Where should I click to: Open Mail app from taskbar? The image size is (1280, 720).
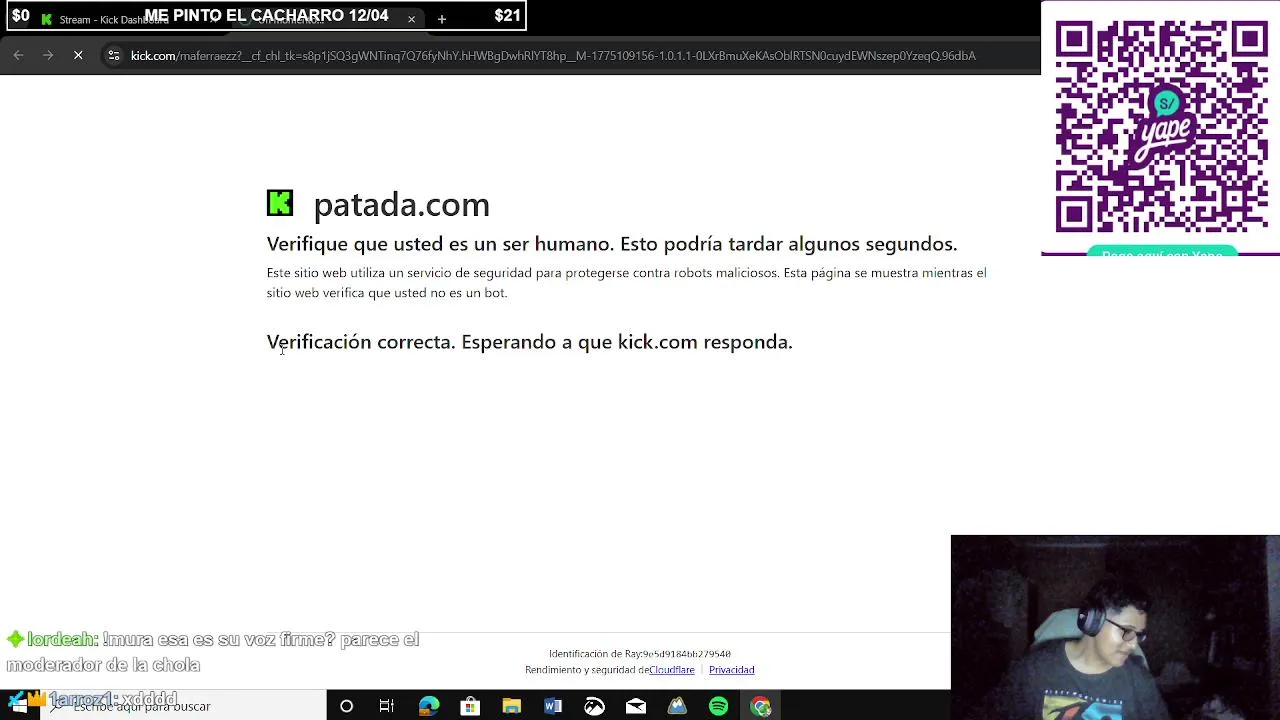pyautogui.click(x=636, y=706)
